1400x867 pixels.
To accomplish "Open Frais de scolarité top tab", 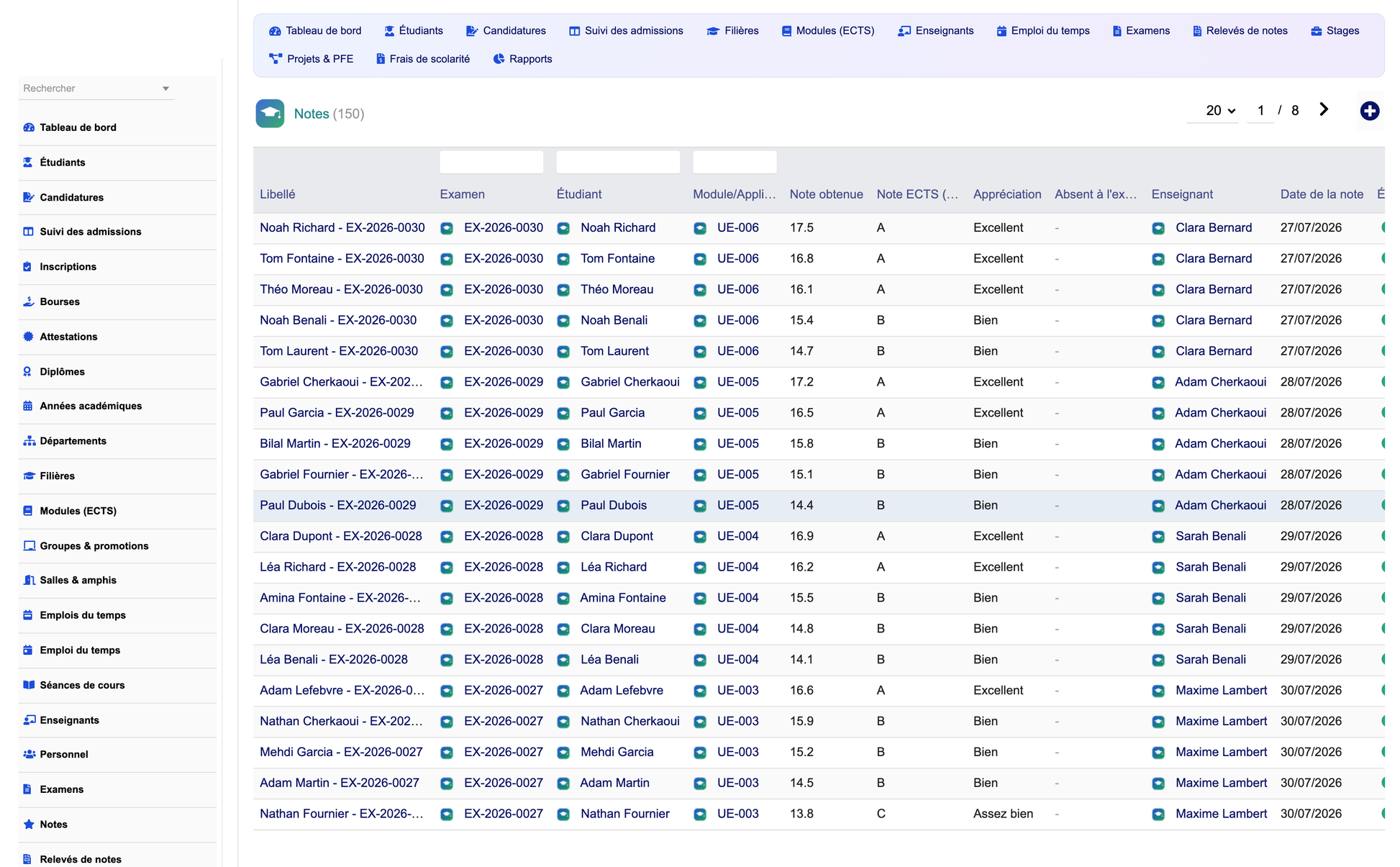I will point(423,59).
